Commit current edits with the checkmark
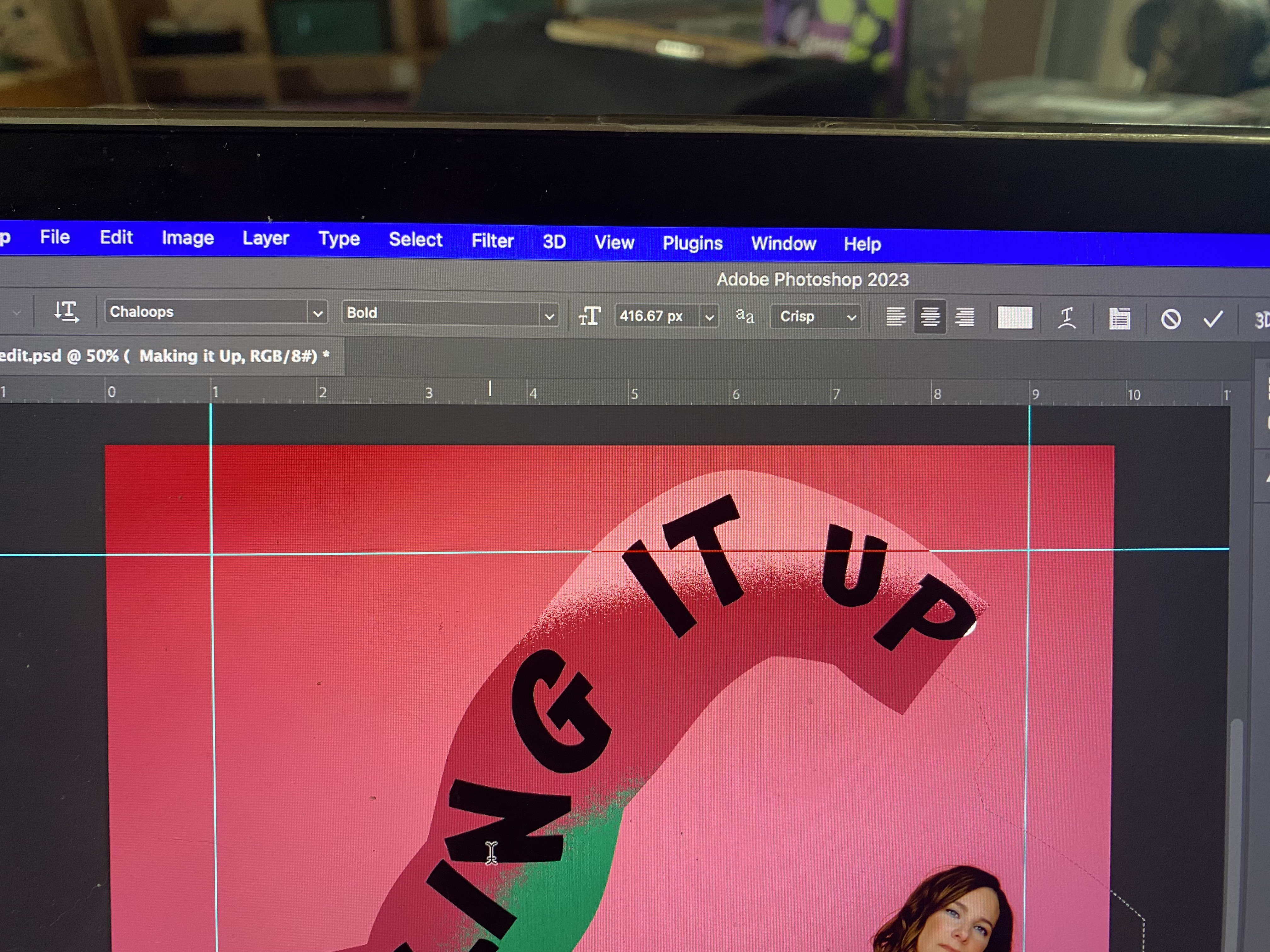The width and height of the screenshot is (1270, 952). pos(1213,319)
